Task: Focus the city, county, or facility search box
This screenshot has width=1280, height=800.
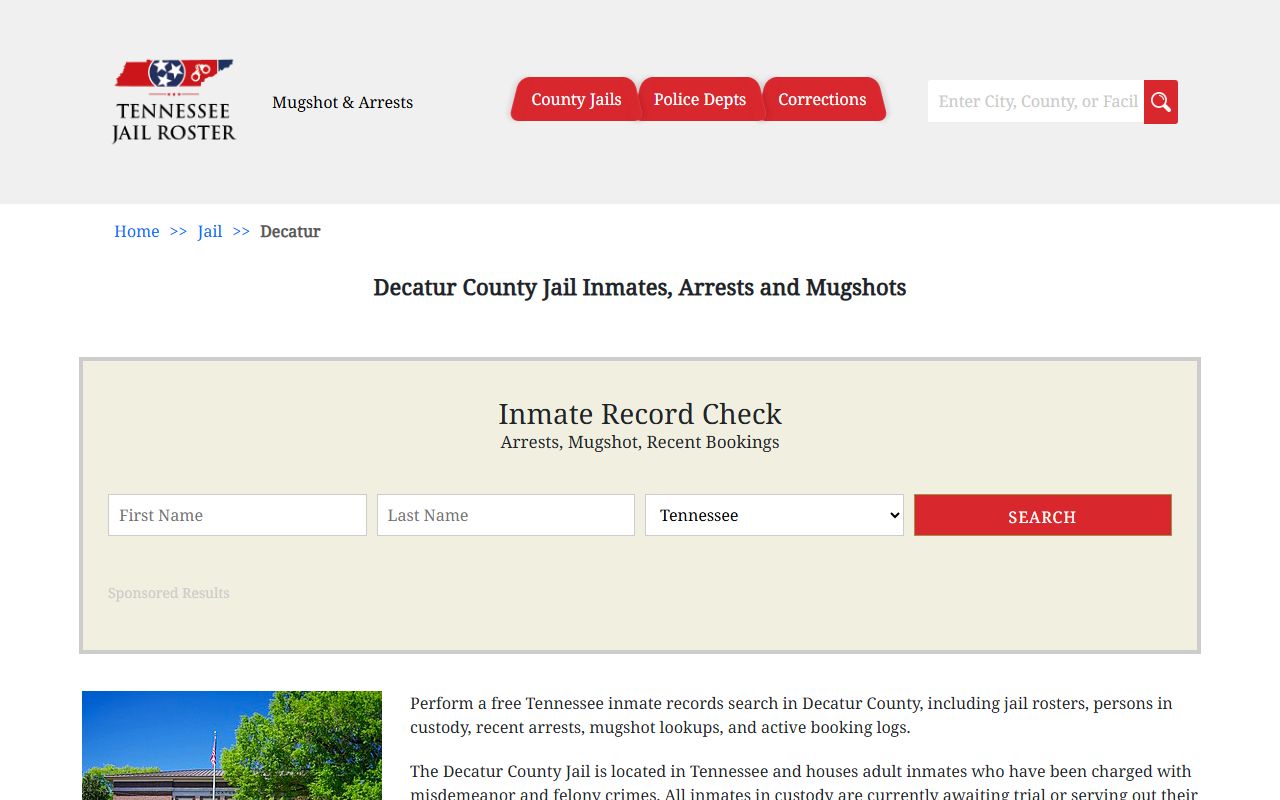Action: pyautogui.click(x=1036, y=101)
